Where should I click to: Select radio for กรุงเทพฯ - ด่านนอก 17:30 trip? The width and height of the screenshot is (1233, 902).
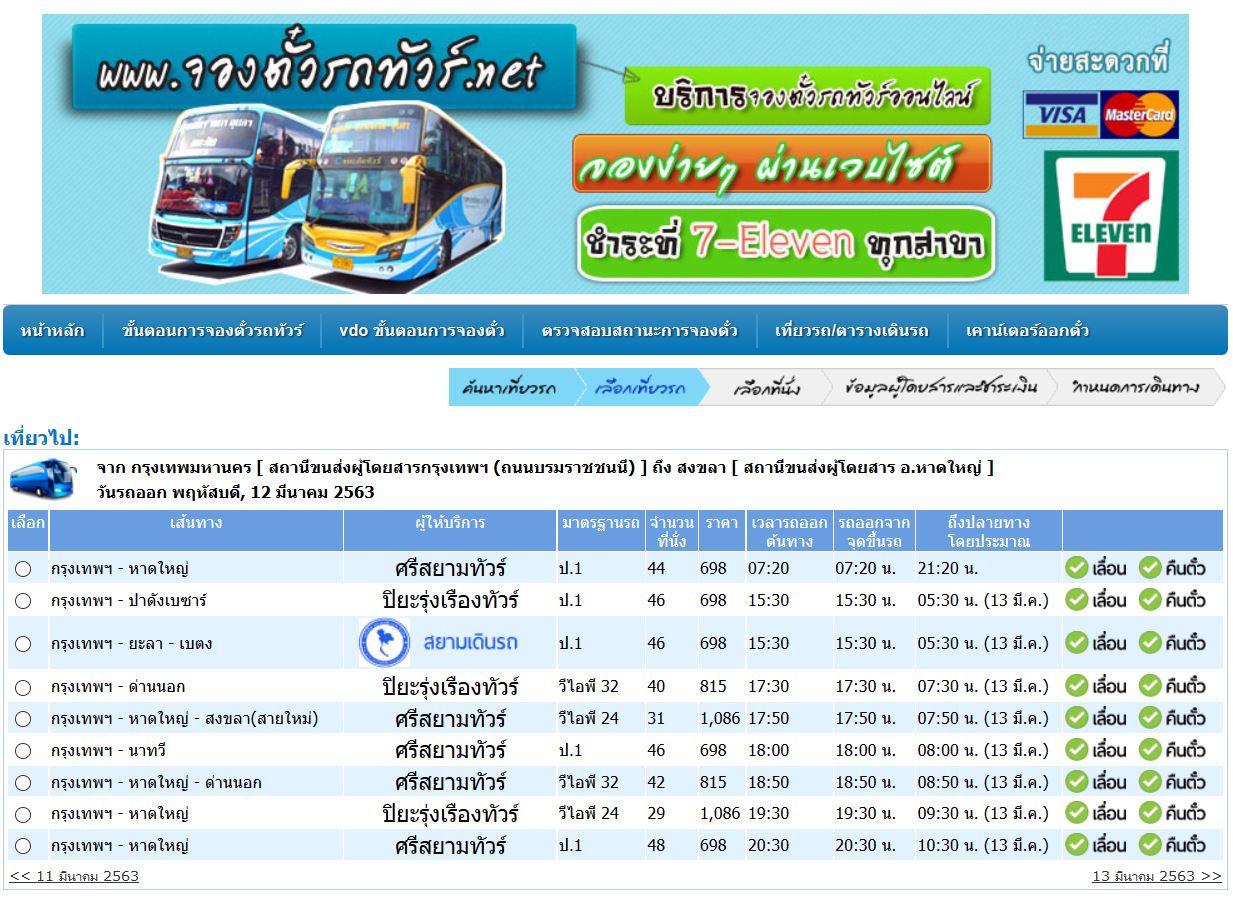(x=23, y=687)
